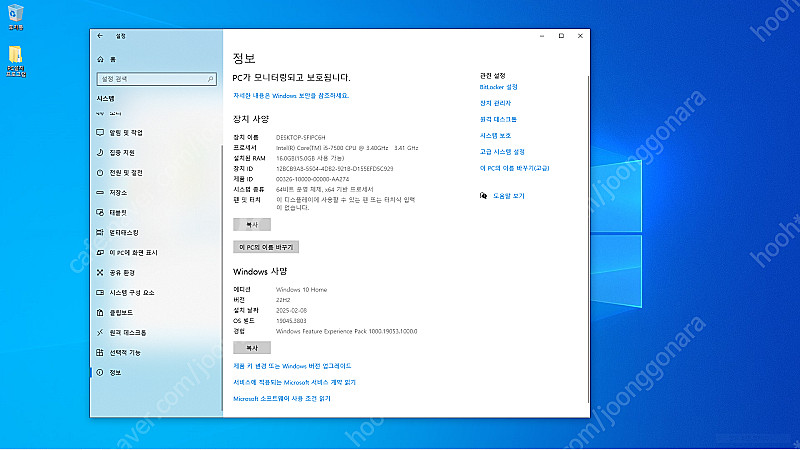This screenshot has height=450, width=800.
Task: Maximize the Settings window
Action: point(561,36)
